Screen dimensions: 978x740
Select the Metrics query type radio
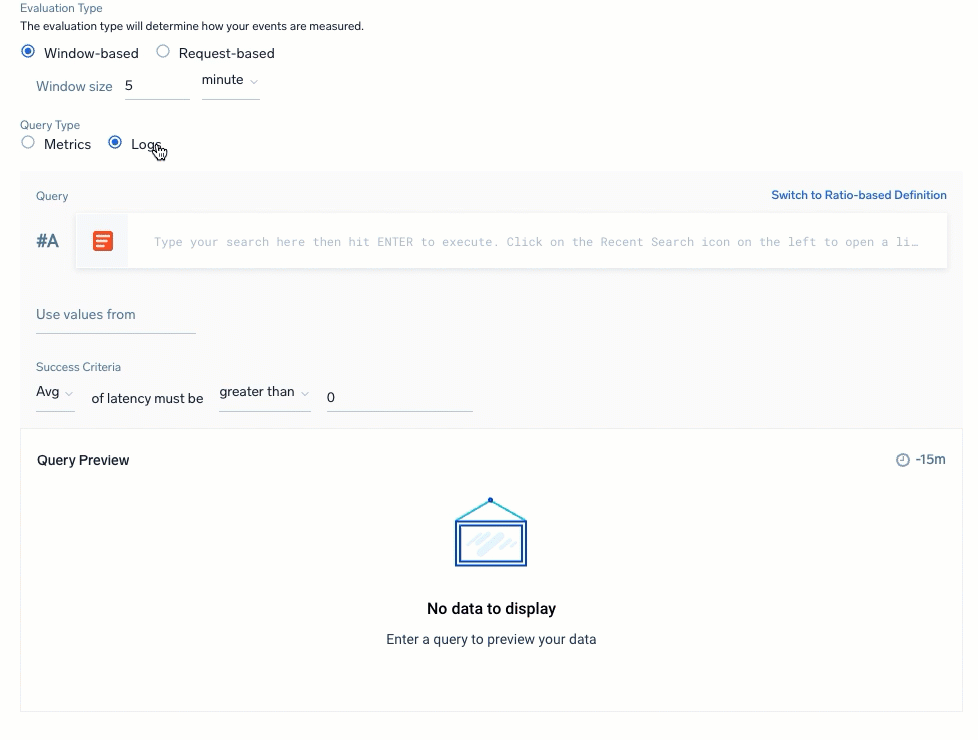click(28, 143)
